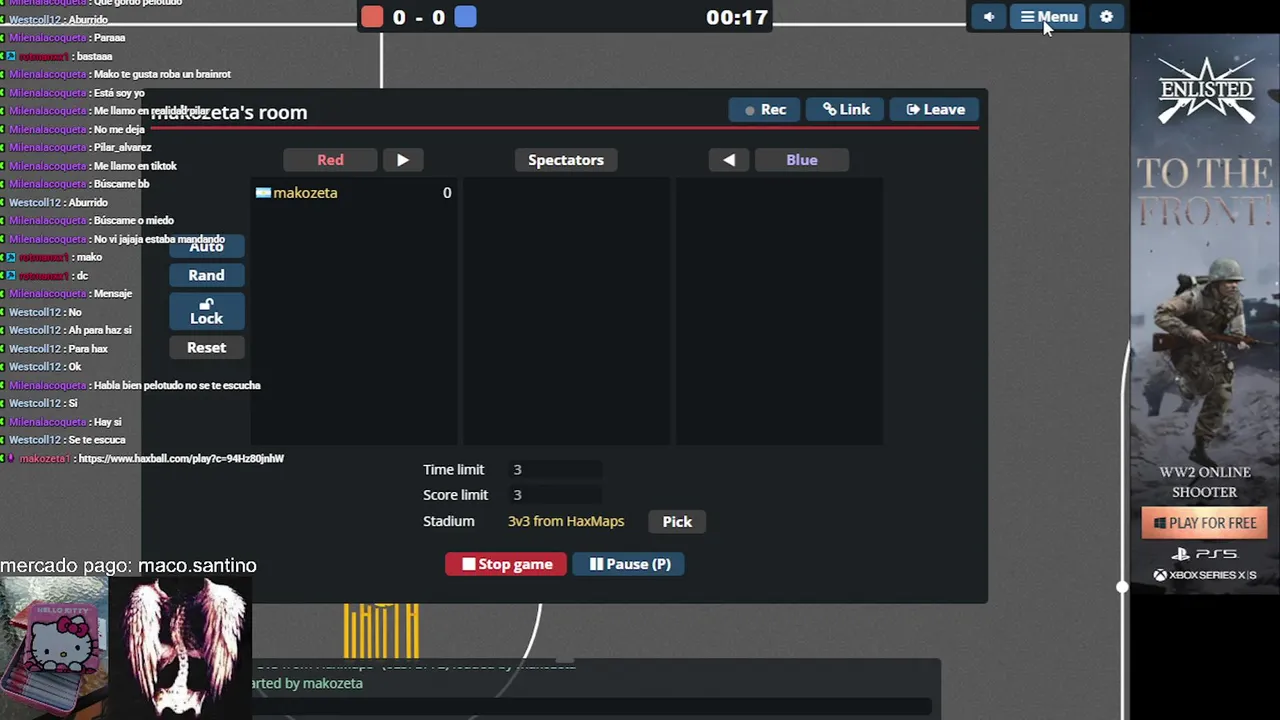This screenshot has width=1280, height=720.
Task: Toggle the team Lock button
Action: 206,311
